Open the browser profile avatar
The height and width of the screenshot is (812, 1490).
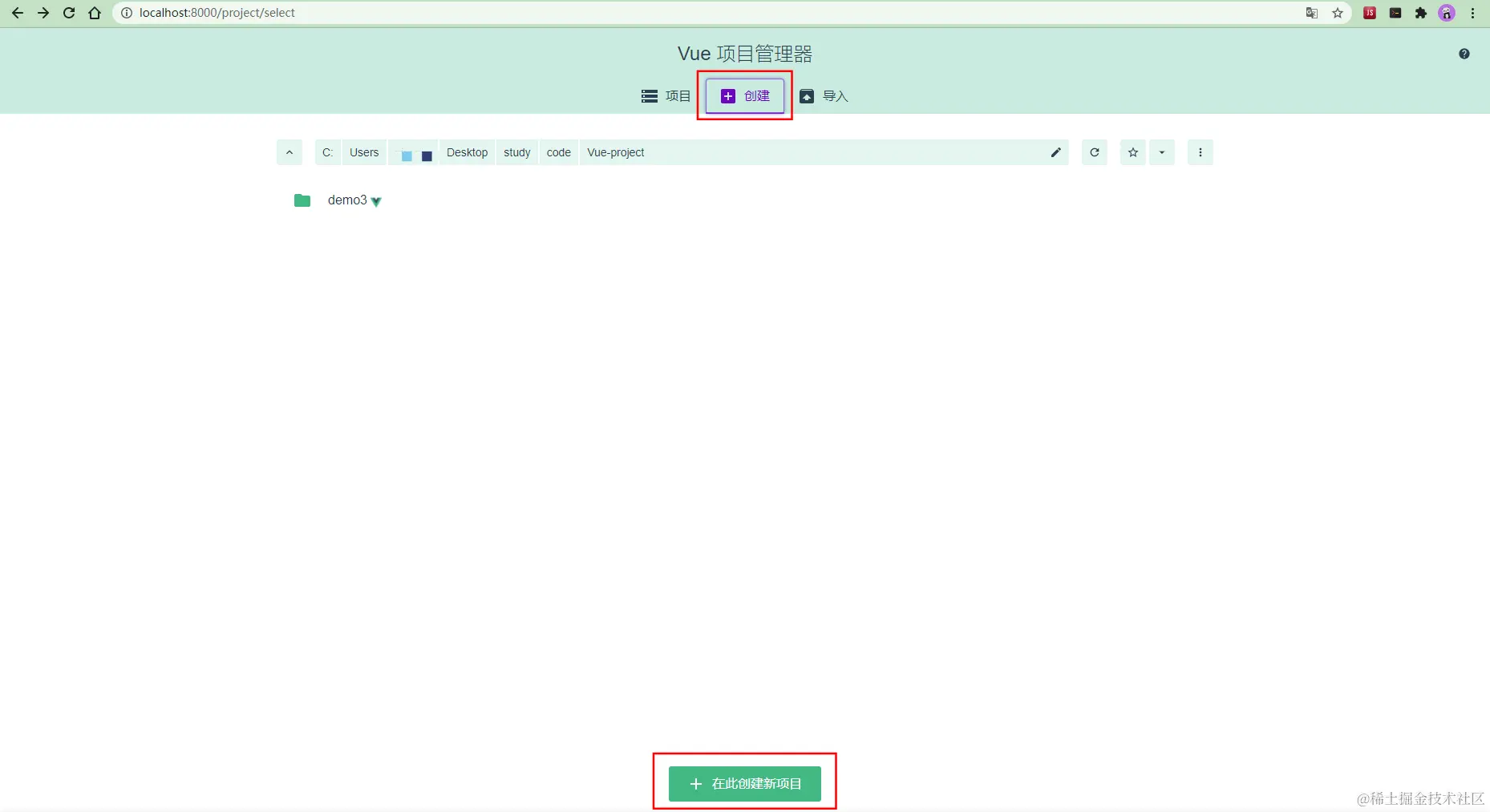pos(1447,13)
